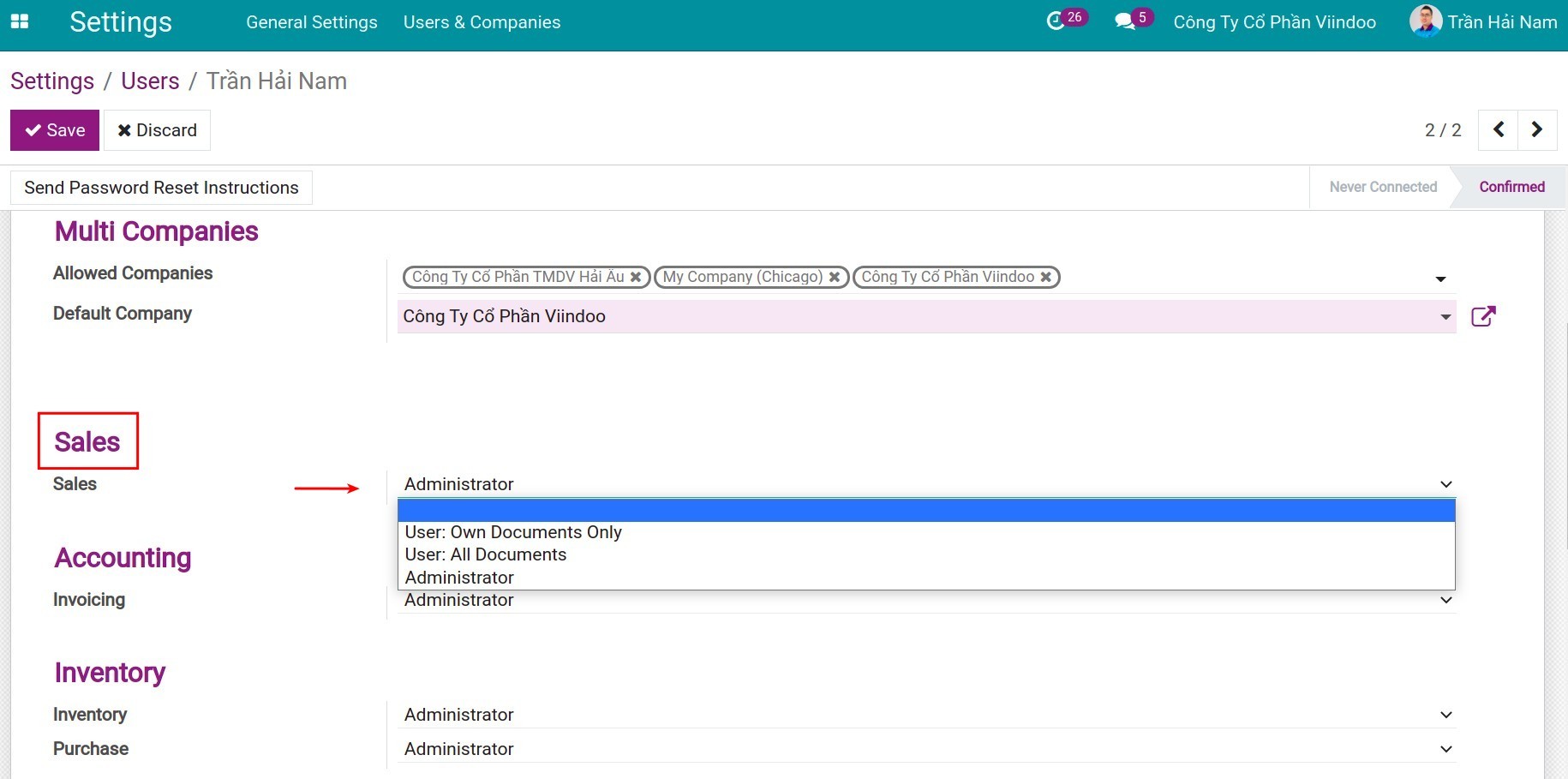Save the user record

pos(55,129)
